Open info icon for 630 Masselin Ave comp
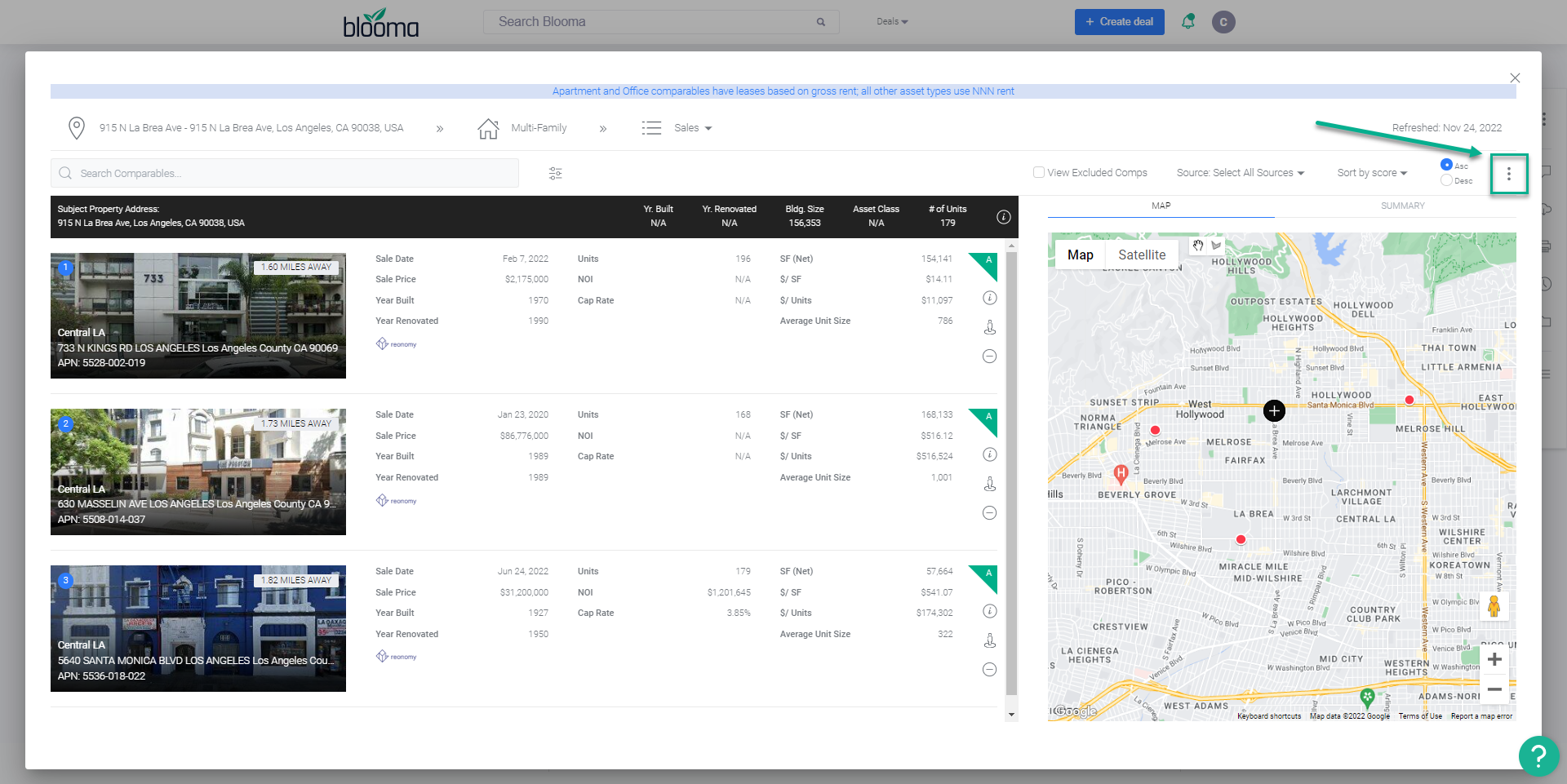The image size is (1567, 784). pos(989,454)
